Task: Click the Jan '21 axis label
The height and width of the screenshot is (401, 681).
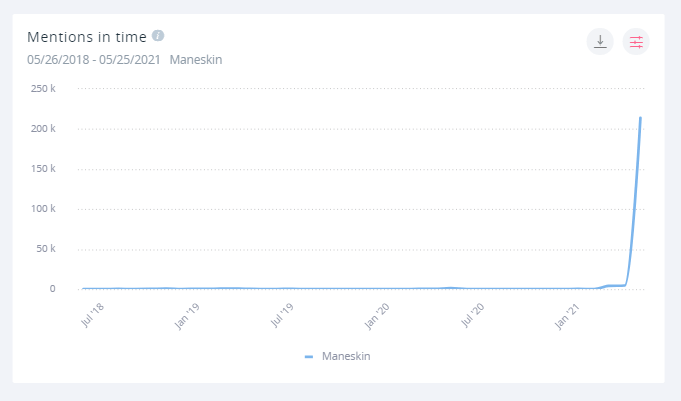Action: coord(566,316)
